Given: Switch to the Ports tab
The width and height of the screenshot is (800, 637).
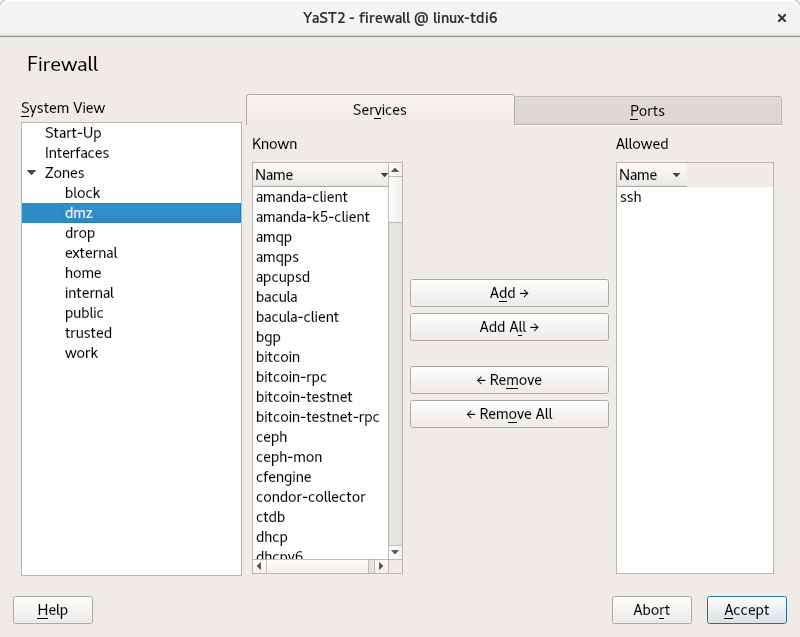Looking at the screenshot, I should tap(647, 111).
